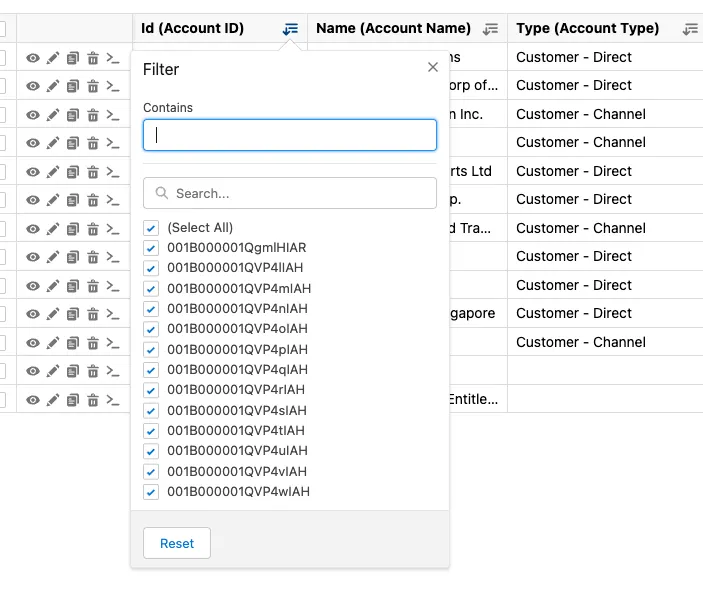Click the pencil icon in the 'Entitle...' row
Screen dimensions: 703x611
(53, 400)
